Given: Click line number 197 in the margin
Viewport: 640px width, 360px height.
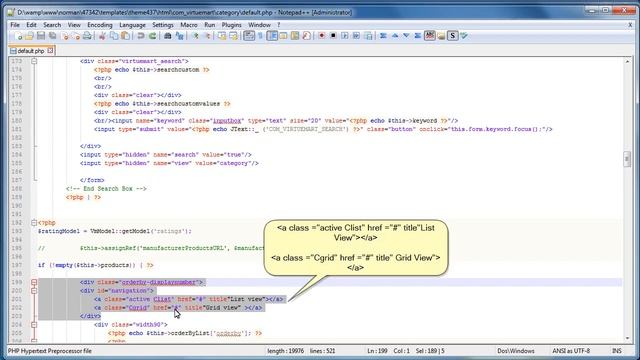Looking at the screenshot, I should click(16, 265).
